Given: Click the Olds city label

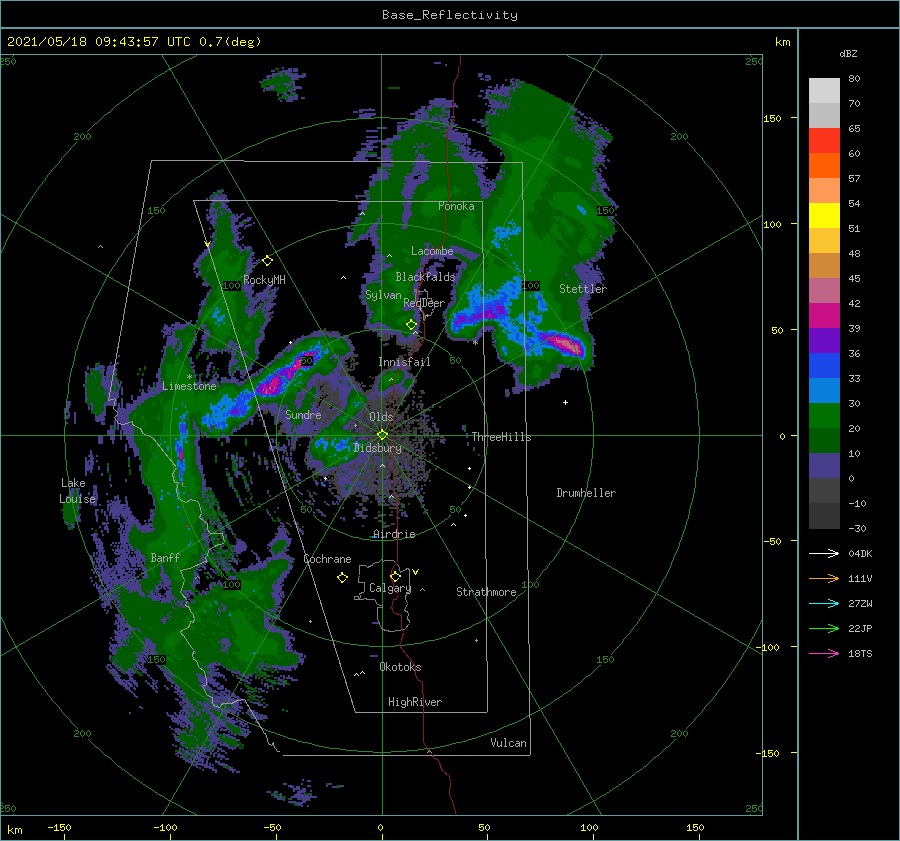Looking at the screenshot, I should [381, 417].
